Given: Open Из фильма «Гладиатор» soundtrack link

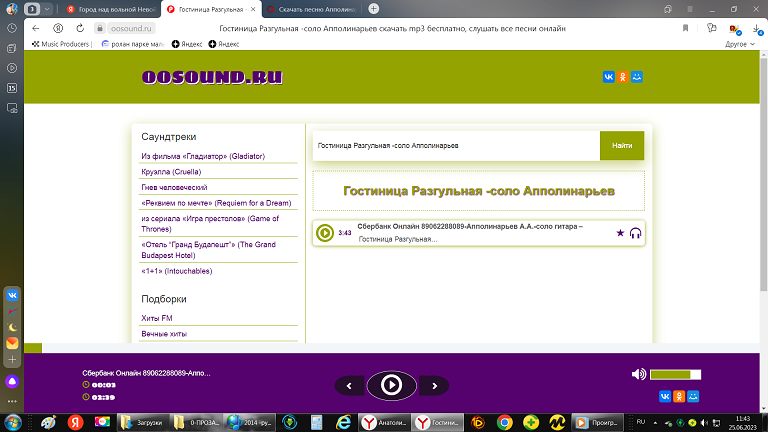Looking at the screenshot, I should [x=203, y=156].
